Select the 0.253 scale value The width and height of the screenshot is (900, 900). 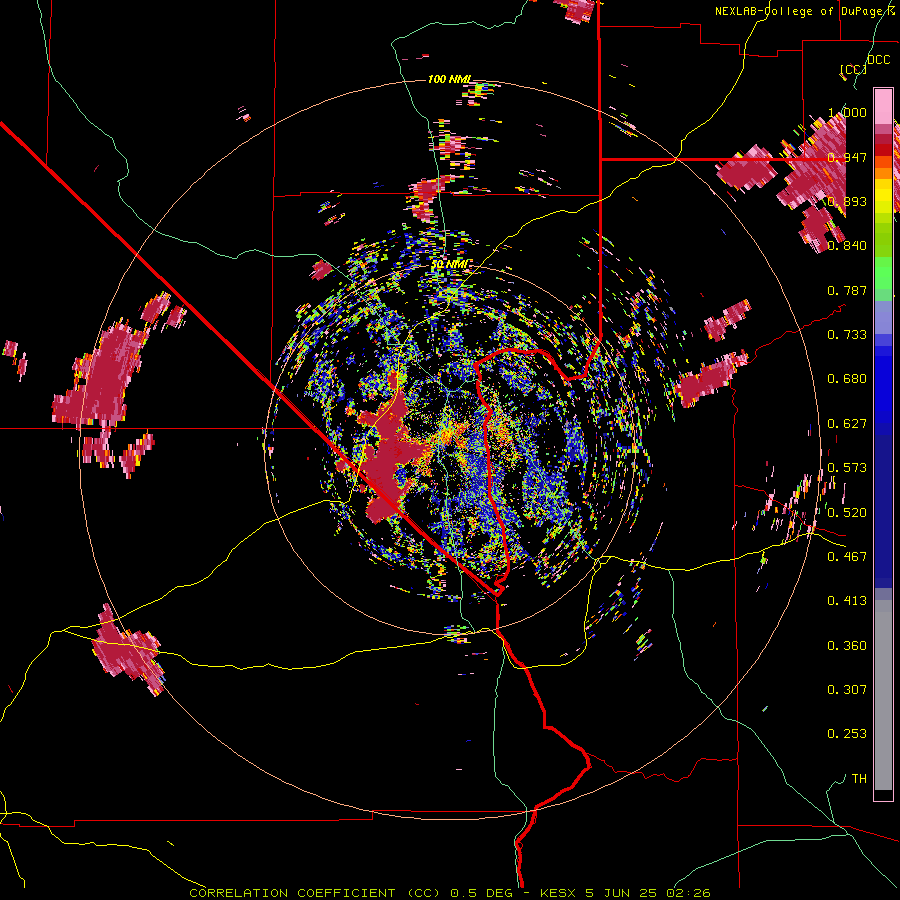847,734
